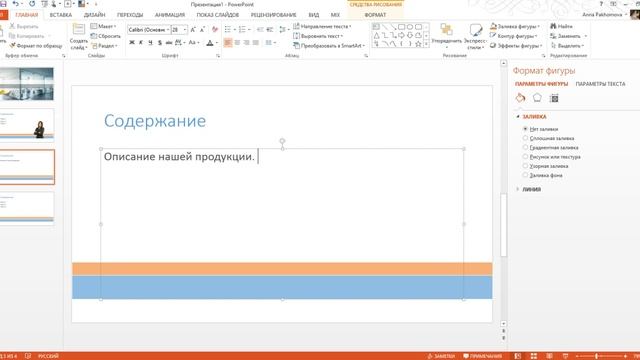The width and height of the screenshot is (640, 360).
Task: Toggle underline (Ч) formatting
Action: 150,42
